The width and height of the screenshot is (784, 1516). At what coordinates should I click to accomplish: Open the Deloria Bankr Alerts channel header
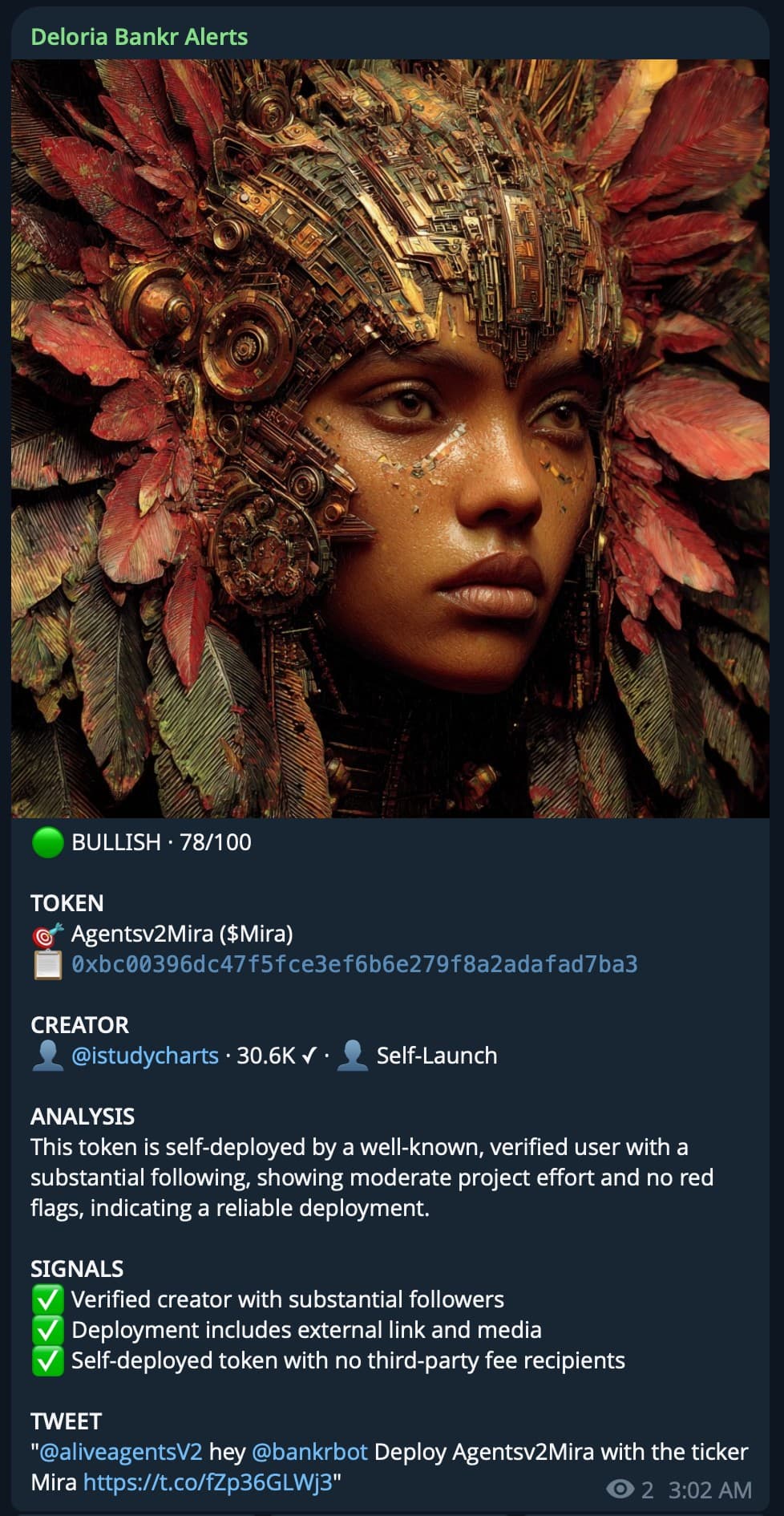139,36
